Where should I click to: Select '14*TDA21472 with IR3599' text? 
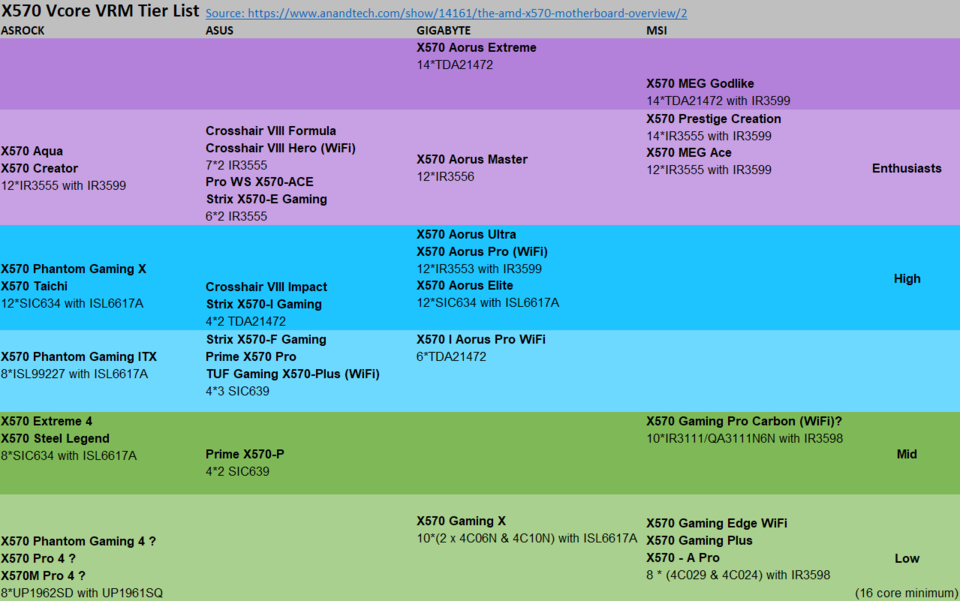pos(718,101)
